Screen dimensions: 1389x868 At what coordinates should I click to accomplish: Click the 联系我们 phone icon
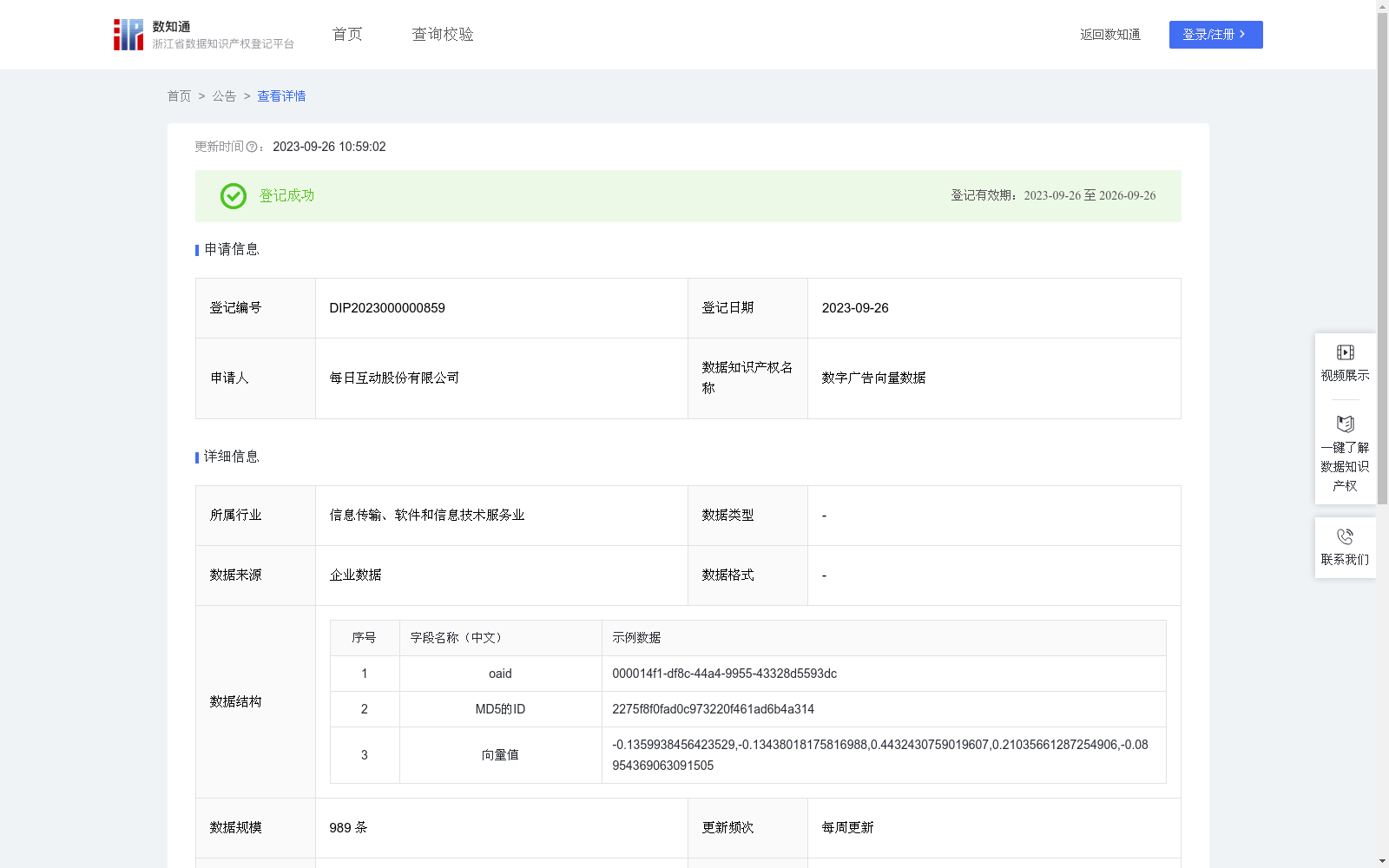click(x=1345, y=536)
